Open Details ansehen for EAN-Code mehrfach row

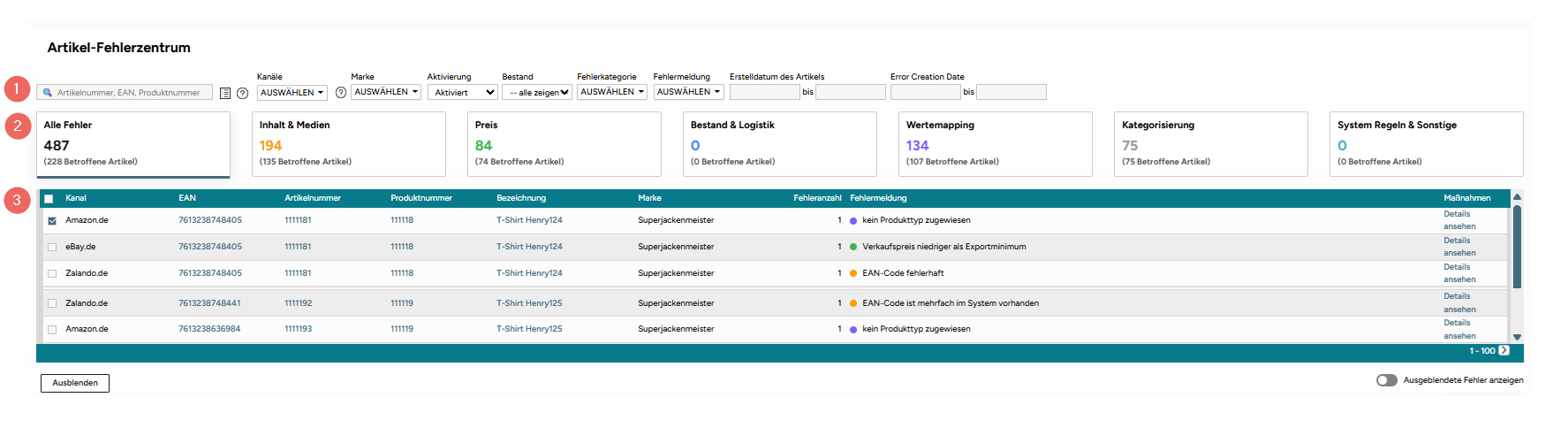coord(1459,302)
